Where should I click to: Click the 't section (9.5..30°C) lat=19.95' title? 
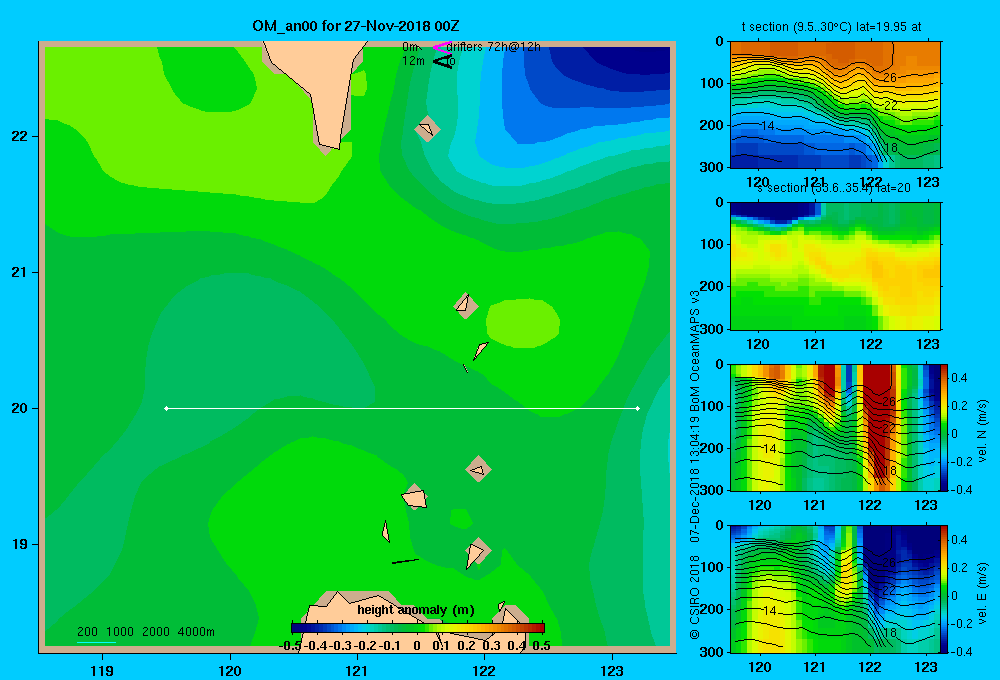coord(831,27)
